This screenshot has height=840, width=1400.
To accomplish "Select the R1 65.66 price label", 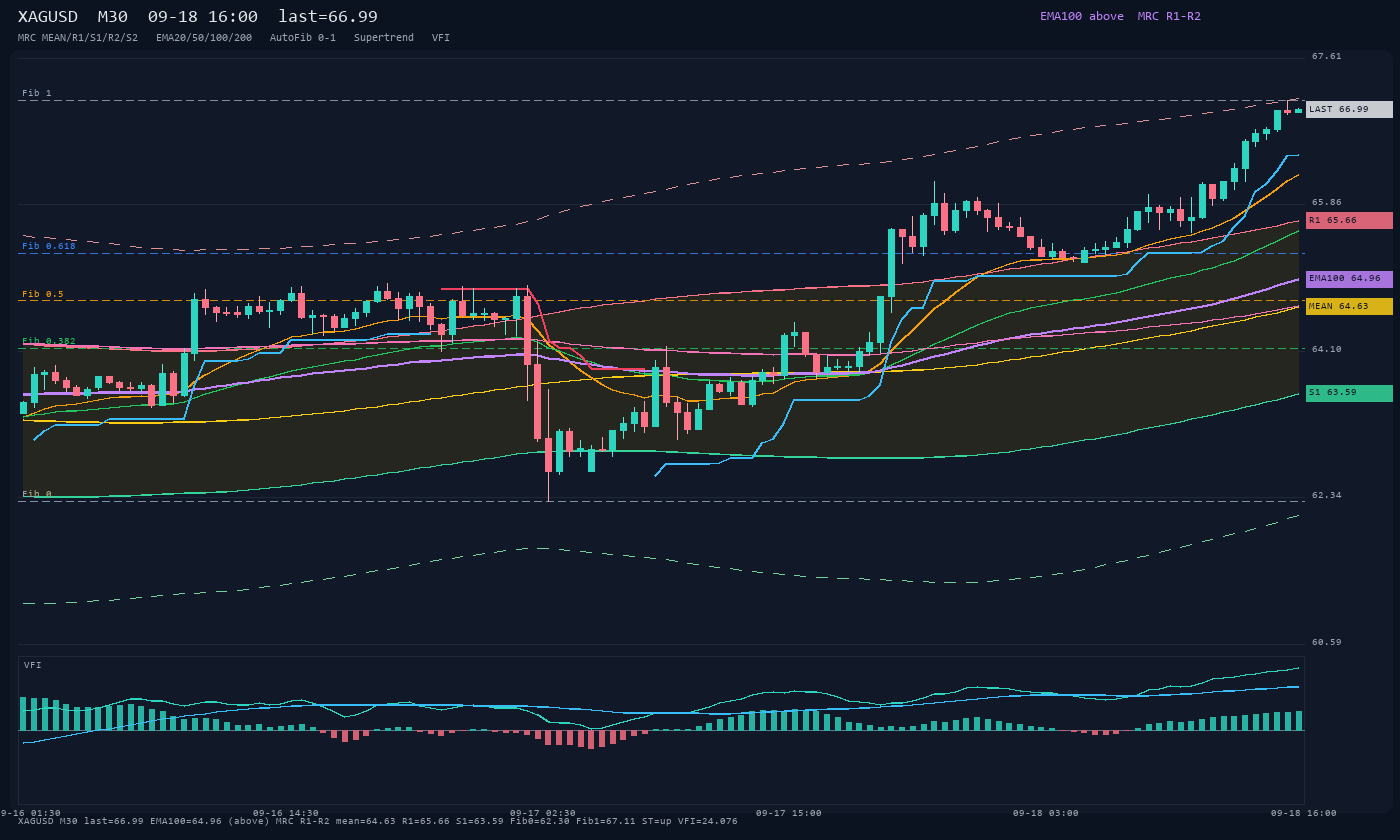I will 1349,220.
